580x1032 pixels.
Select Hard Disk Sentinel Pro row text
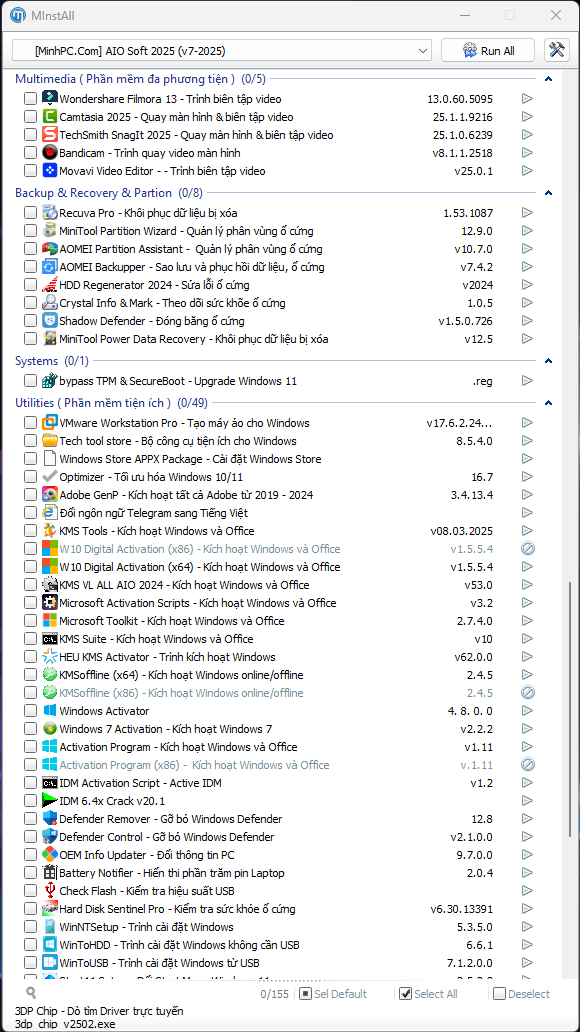point(177,909)
